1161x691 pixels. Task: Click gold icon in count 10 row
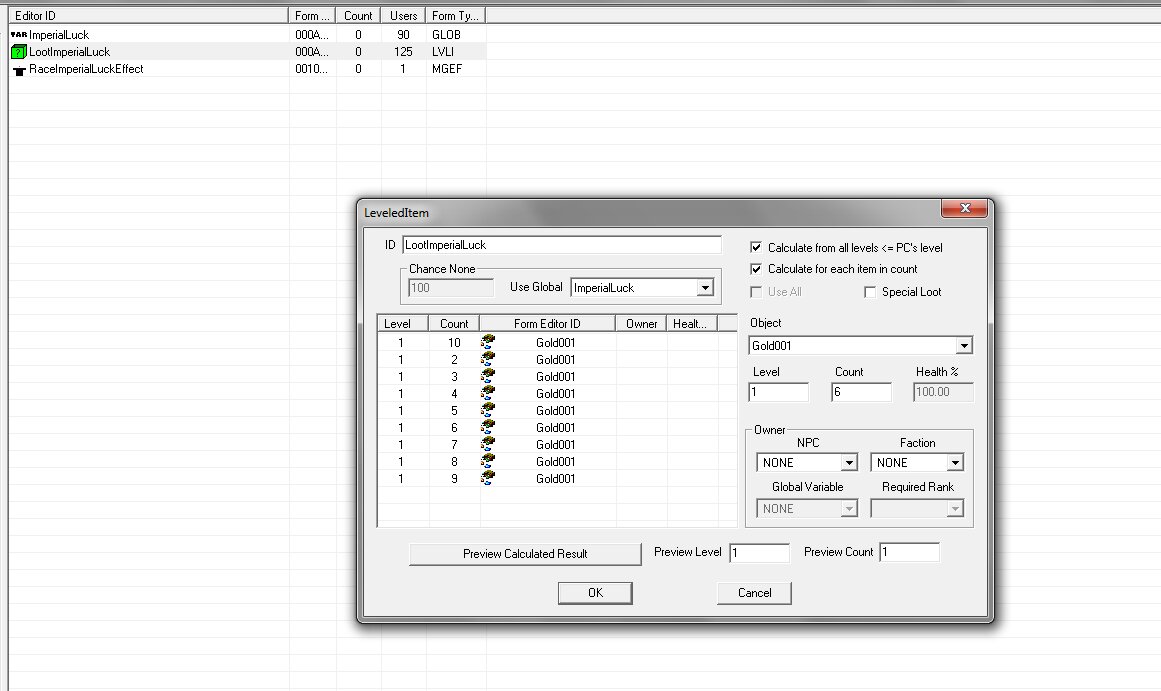tap(487, 342)
